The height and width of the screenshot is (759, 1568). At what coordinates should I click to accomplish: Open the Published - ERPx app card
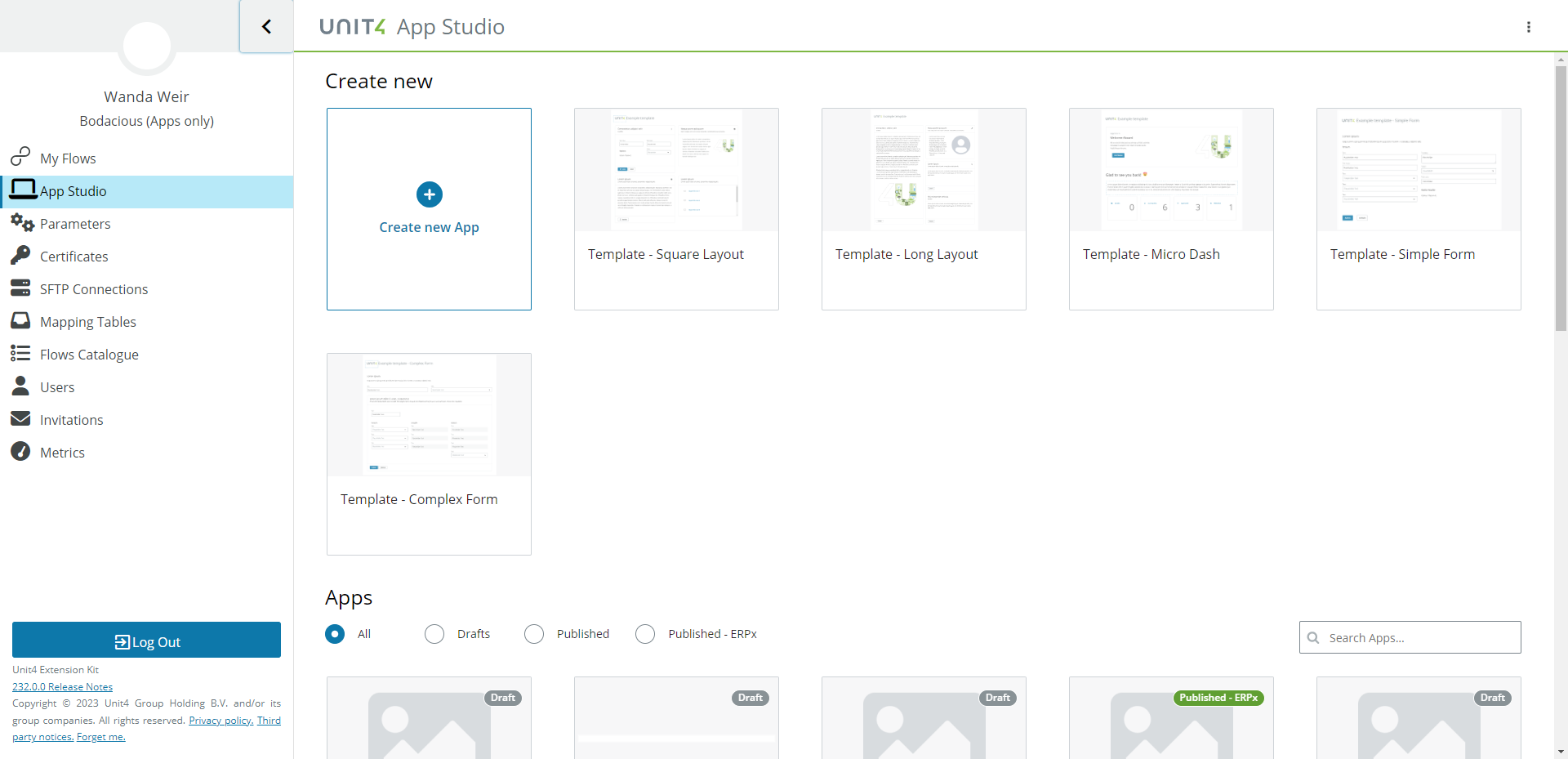click(1171, 718)
